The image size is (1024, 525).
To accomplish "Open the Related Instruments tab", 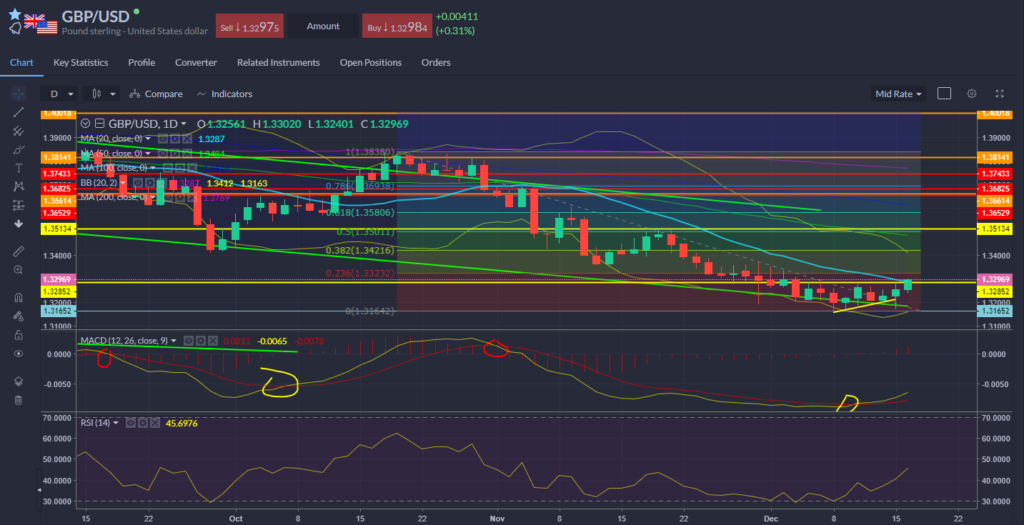I will (278, 63).
